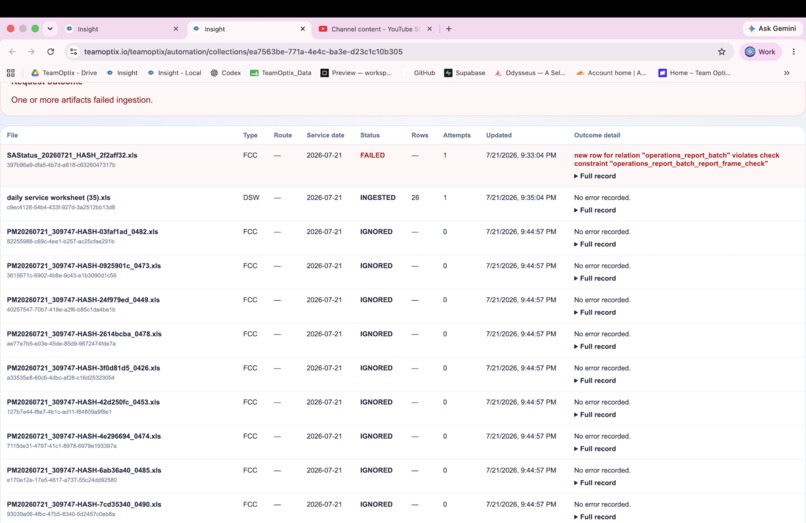Viewport: 806px width, 523px height.
Task: Open the Odysseus bookmark
Action: tap(530, 73)
